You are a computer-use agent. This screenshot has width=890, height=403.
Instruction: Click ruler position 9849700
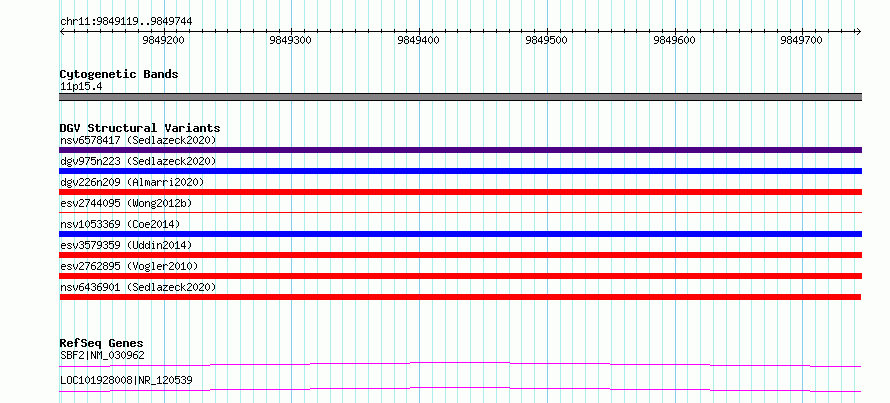click(x=802, y=40)
